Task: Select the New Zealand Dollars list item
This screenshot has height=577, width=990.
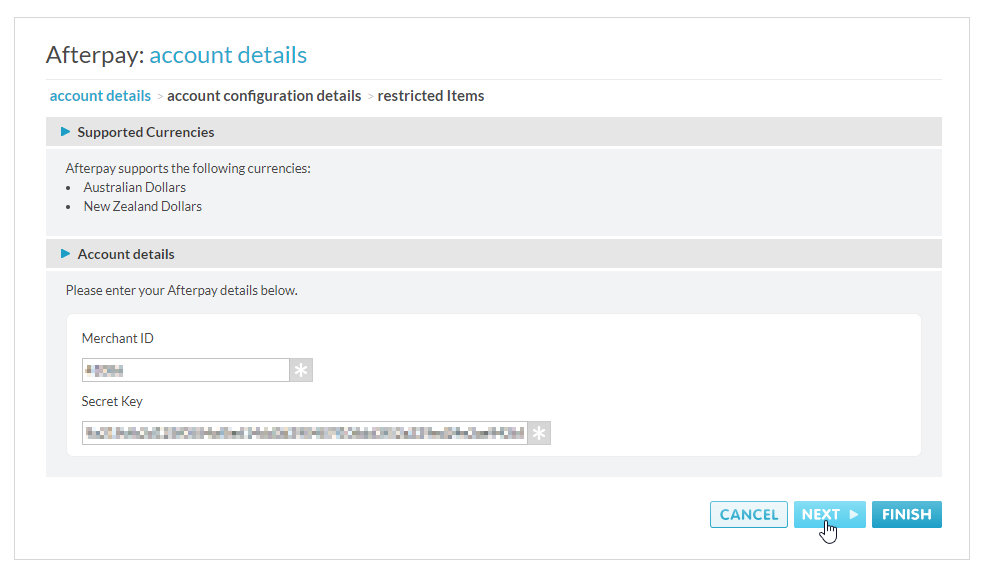Action: tap(143, 207)
